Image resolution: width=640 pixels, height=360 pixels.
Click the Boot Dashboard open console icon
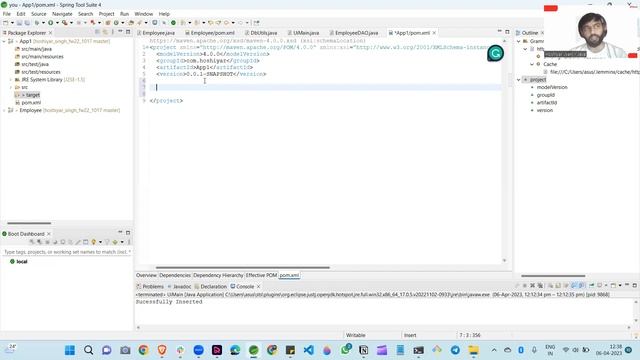pyautogui.click(x=85, y=242)
